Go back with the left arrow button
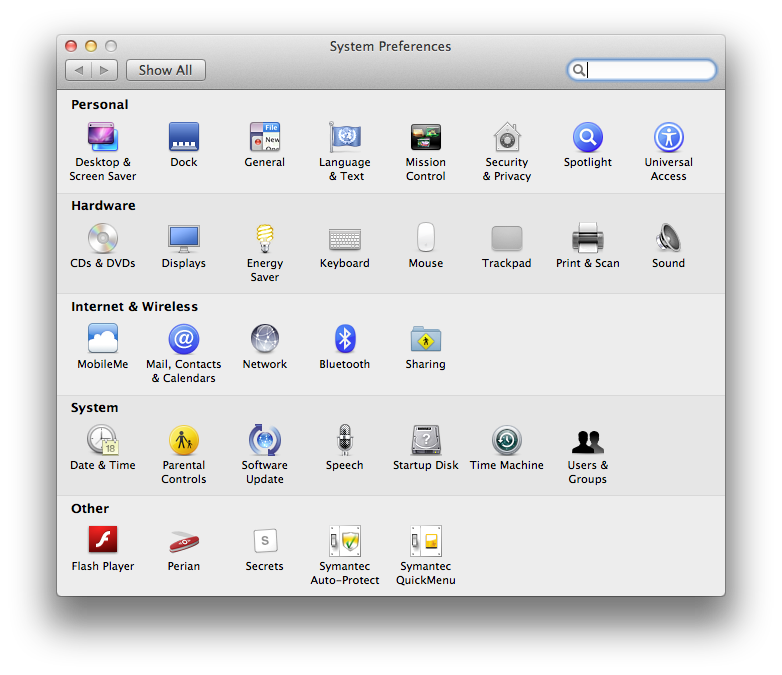 pos(78,70)
